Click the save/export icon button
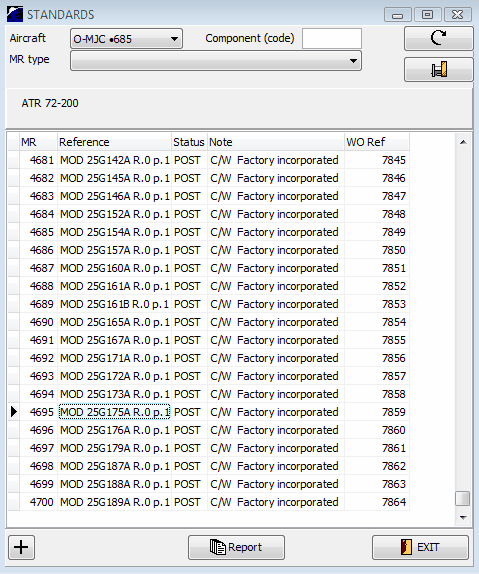The width and height of the screenshot is (479, 574). click(x=438, y=69)
